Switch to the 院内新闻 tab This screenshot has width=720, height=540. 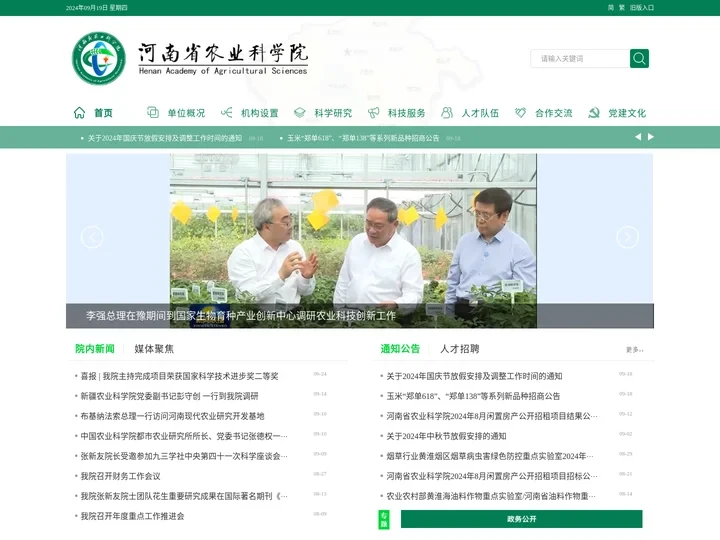[x=95, y=349]
